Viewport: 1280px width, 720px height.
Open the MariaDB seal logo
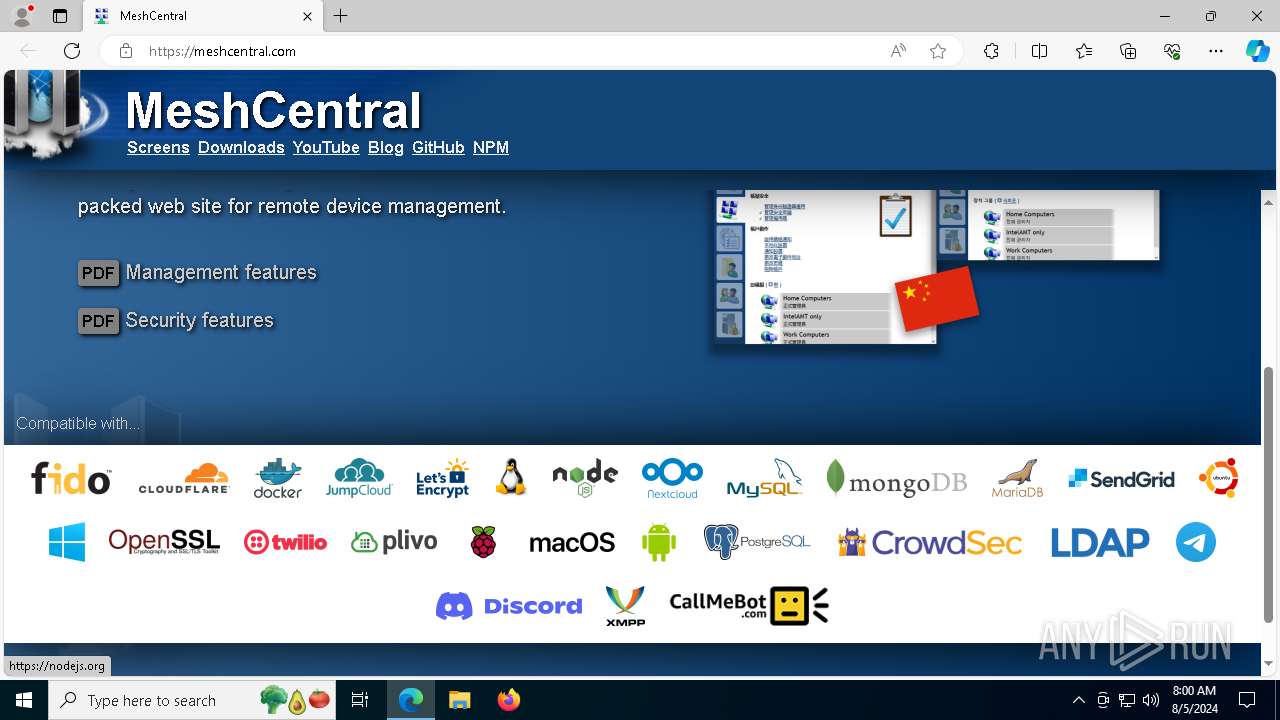(x=1017, y=479)
